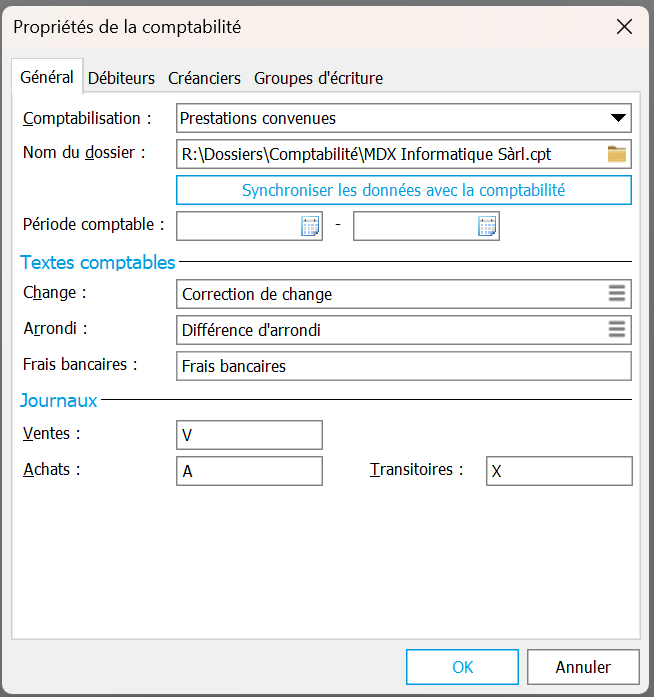Click the Nom du dossier path field
This screenshot has height=697, width=654.
390,154
